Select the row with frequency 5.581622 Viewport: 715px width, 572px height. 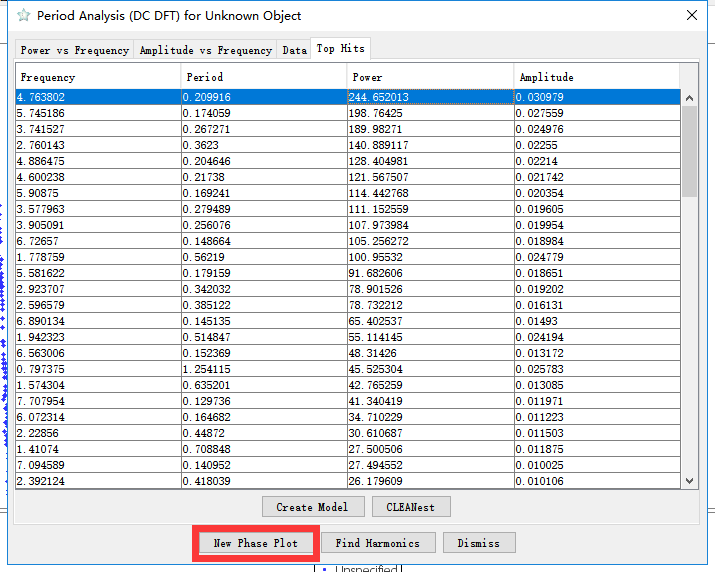(348, 273)
